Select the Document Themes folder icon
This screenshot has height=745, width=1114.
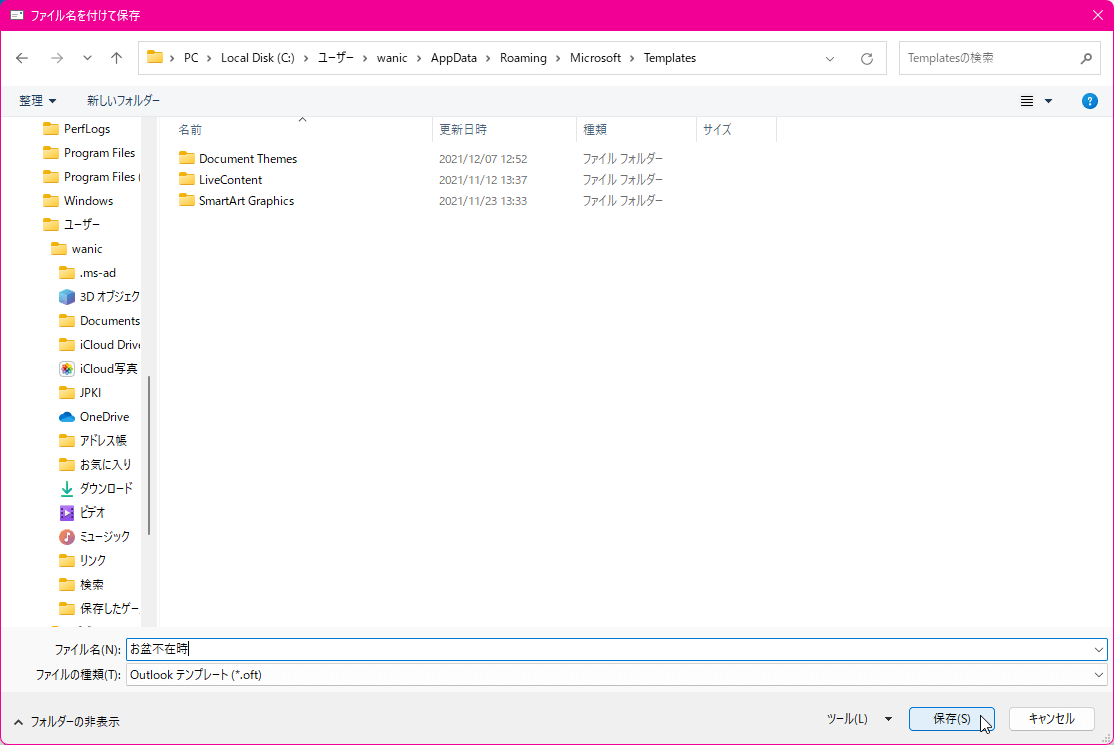click(x=187, y=158)
